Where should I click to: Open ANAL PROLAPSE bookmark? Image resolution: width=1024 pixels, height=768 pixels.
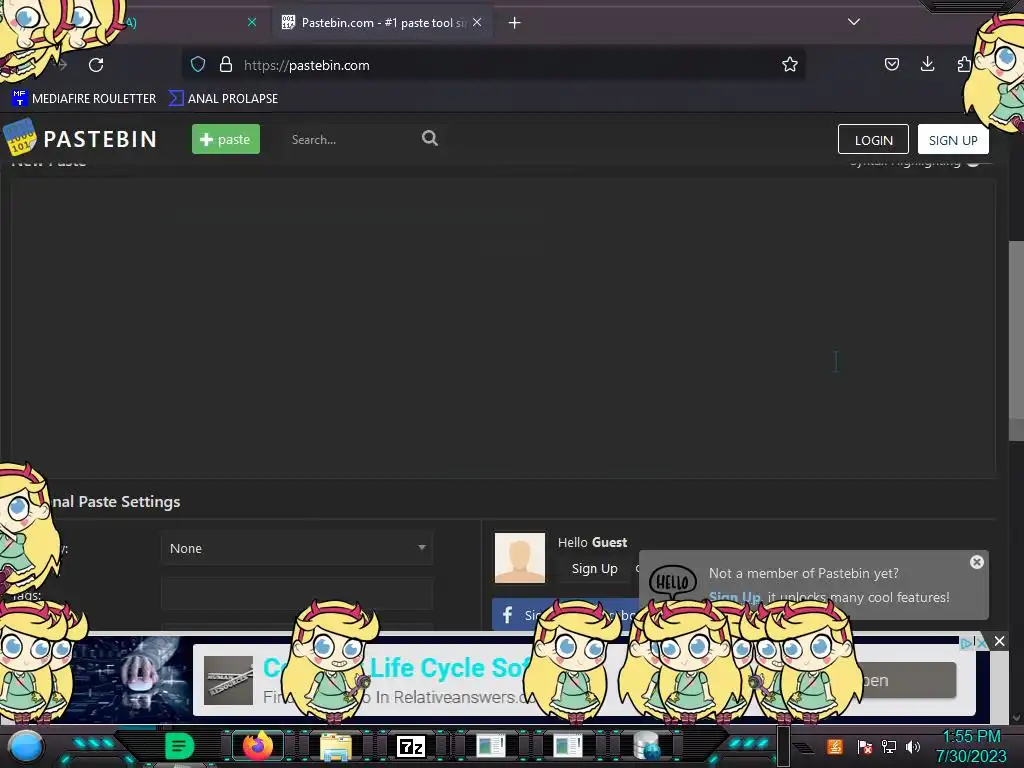(224, 99)
